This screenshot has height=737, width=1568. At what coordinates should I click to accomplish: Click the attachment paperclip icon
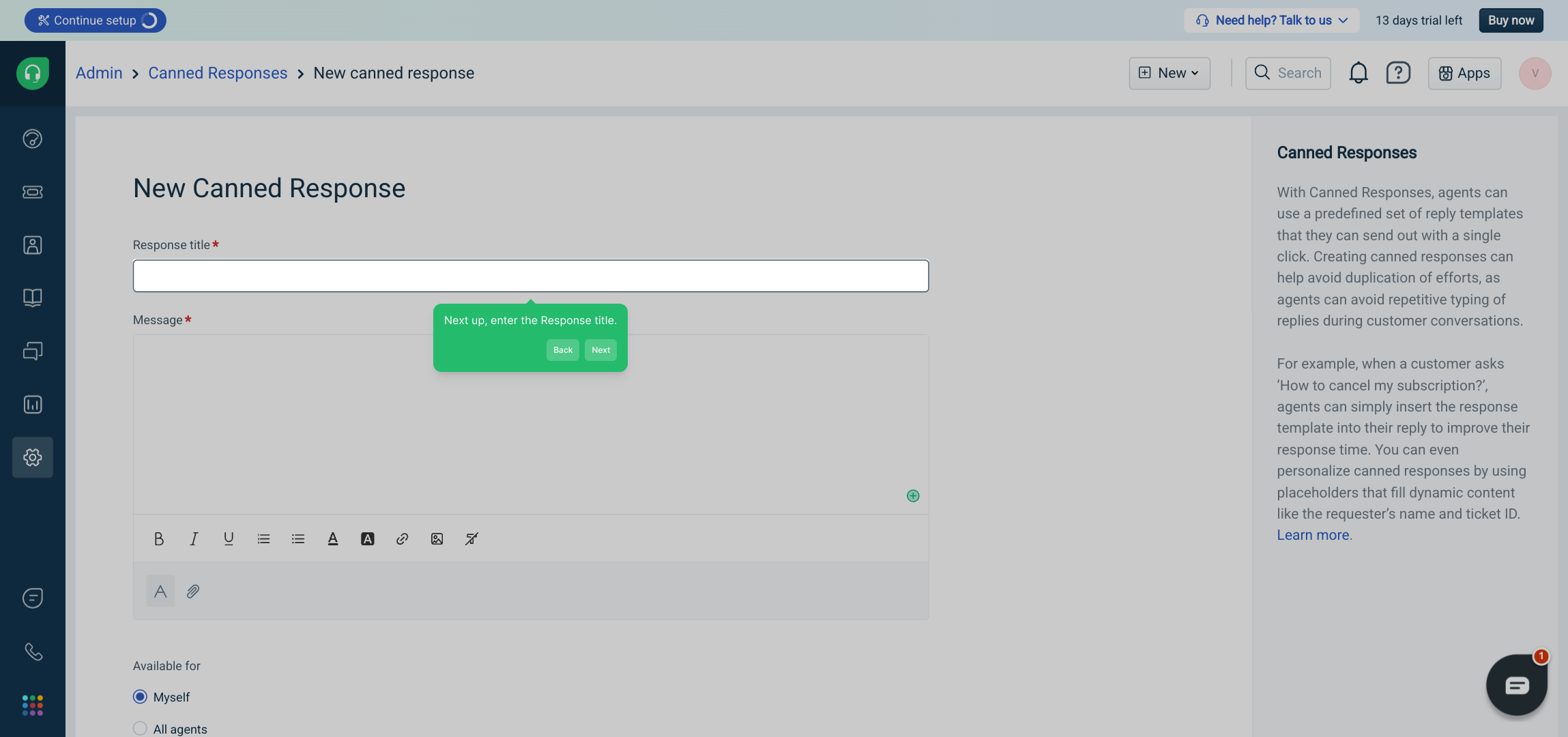click(193, 591)
